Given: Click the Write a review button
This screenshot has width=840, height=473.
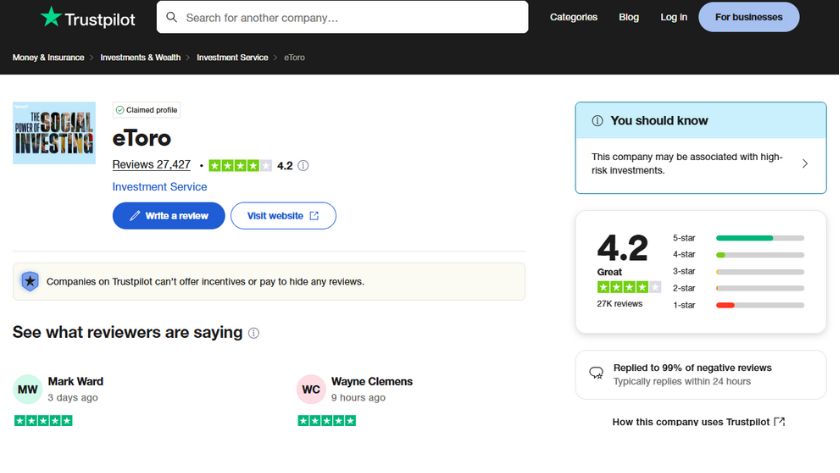Looking at the screenshot, I should tap(169, 216).
